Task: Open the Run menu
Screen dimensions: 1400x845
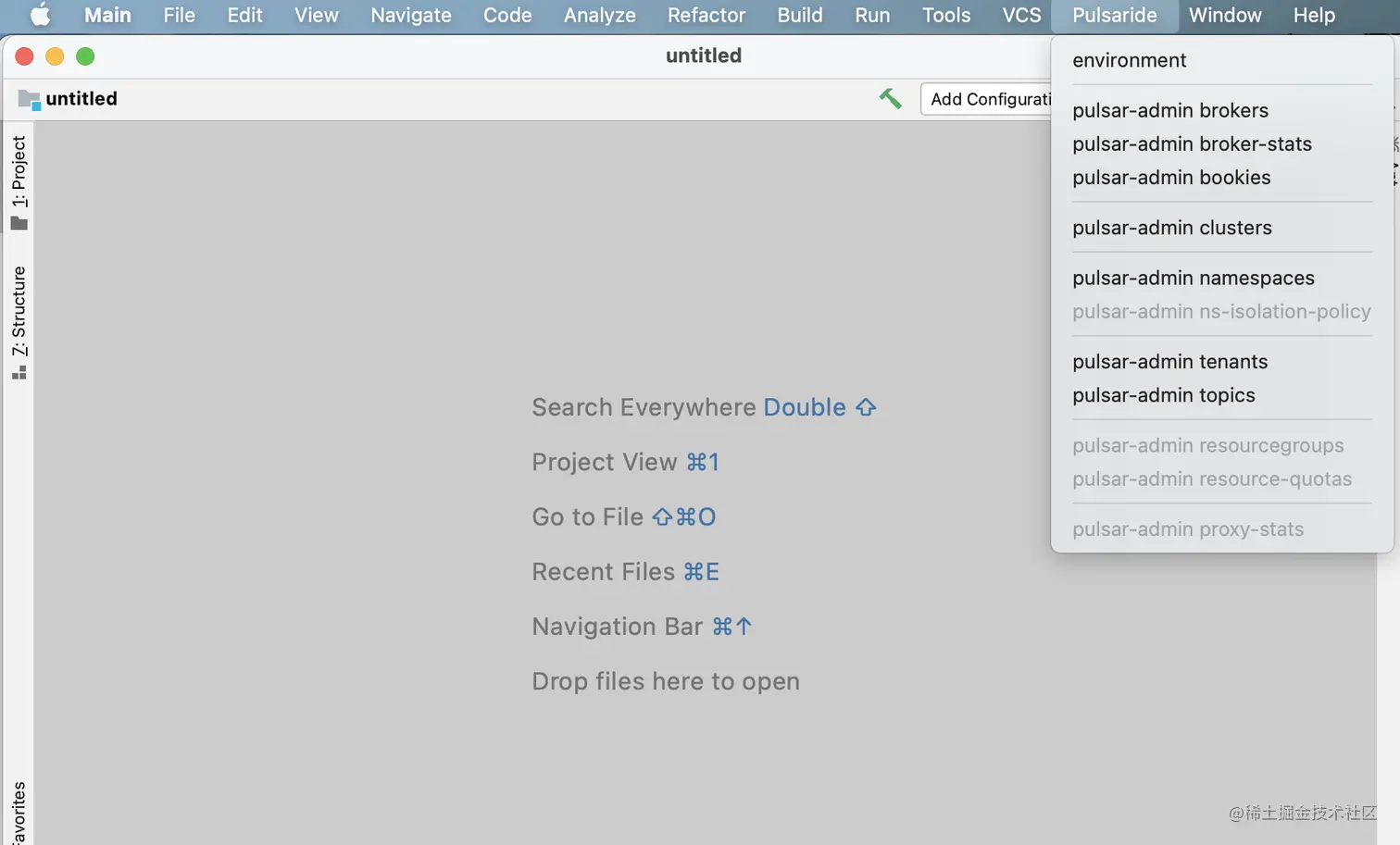Action: (872, 15)
